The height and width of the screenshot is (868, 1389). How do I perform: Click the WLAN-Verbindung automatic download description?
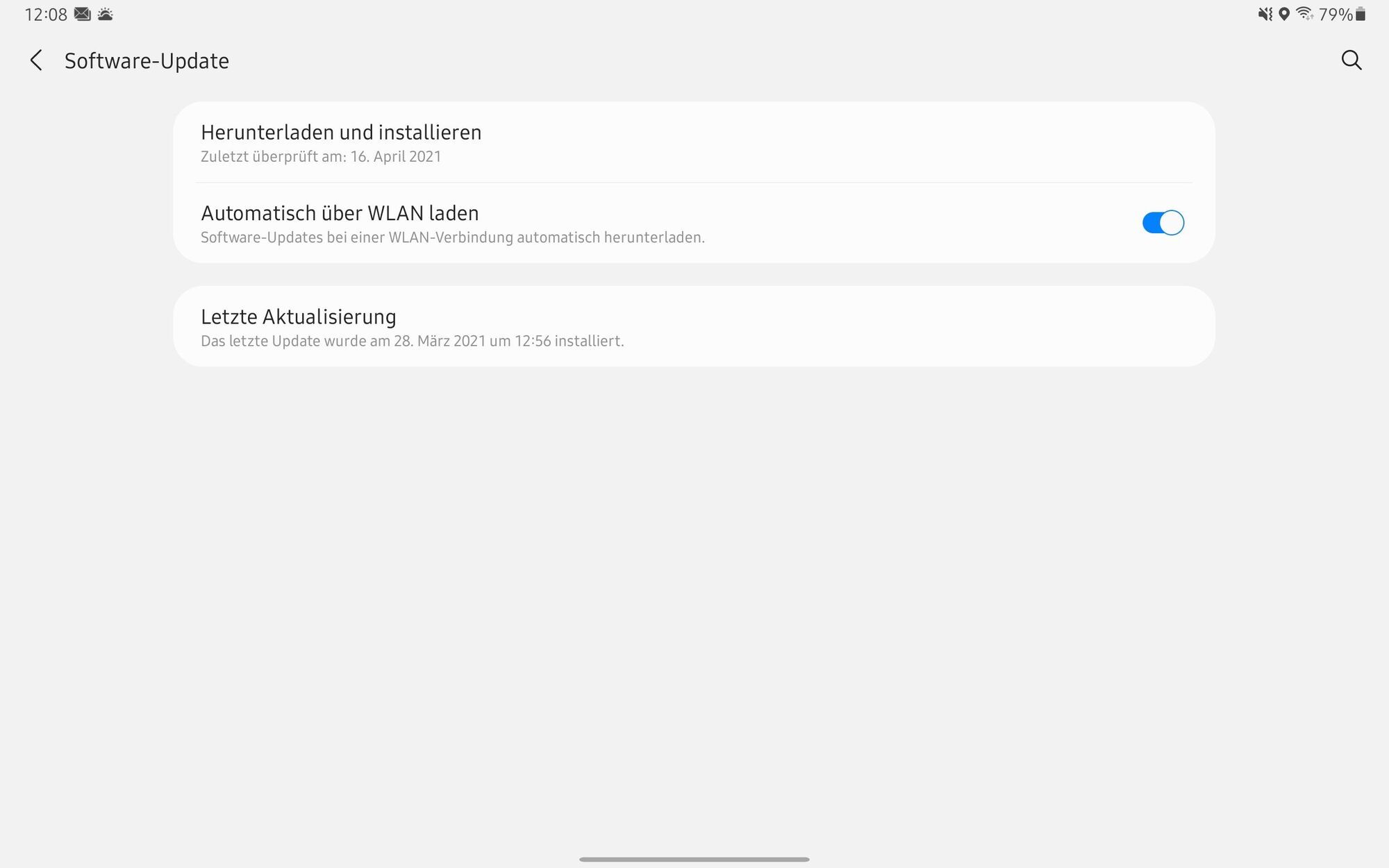(x=453, y=237)
